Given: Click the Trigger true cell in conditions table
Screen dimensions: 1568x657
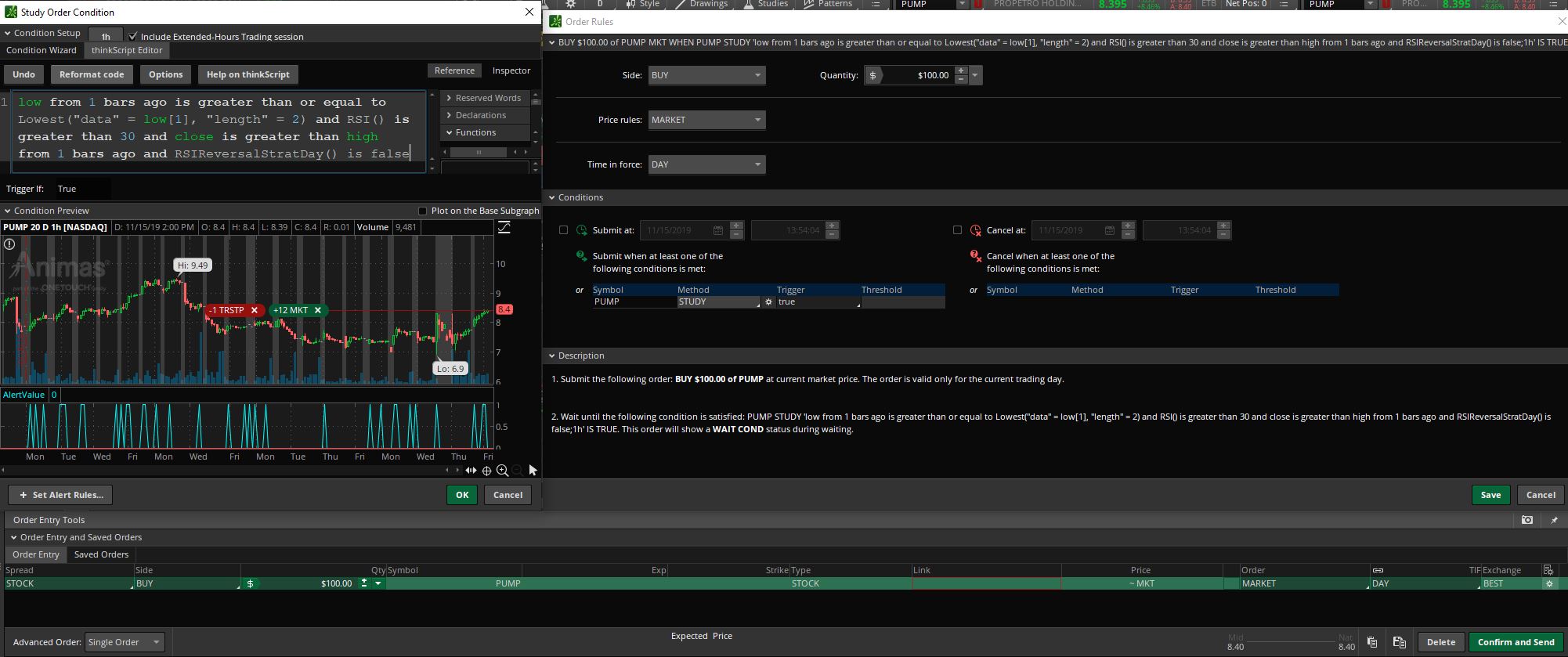Looking at the screenshot, I should coord(817,301).
